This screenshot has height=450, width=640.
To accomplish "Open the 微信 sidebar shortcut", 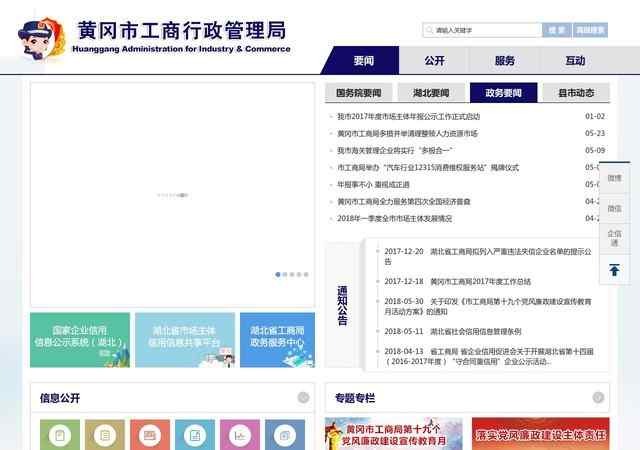I will 614,208.
